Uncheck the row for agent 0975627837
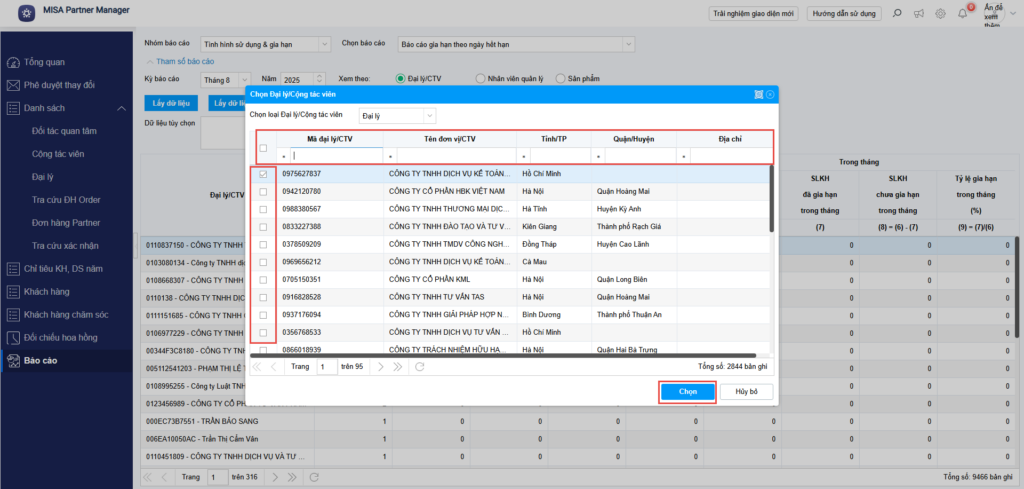 click(x=263, y=174)
